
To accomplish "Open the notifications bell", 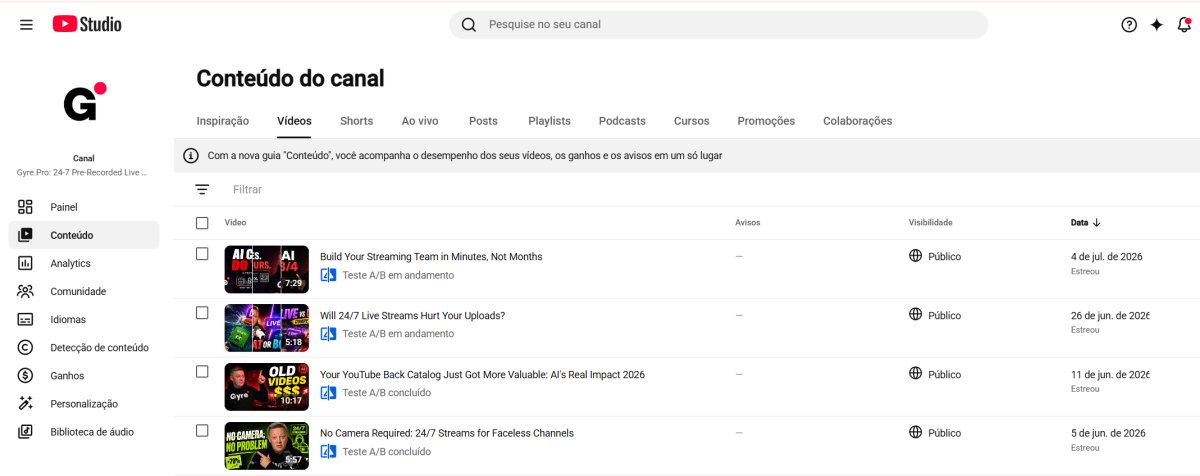I will (1184, 25).
